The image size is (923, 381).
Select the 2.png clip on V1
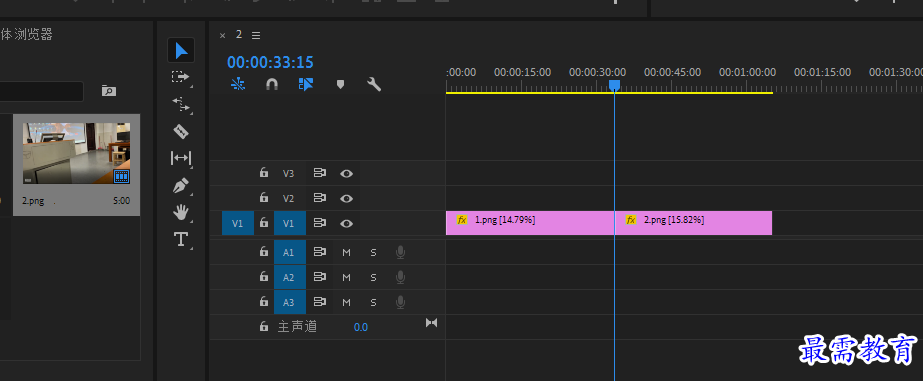pyautogui.click(x=693, y=223)
